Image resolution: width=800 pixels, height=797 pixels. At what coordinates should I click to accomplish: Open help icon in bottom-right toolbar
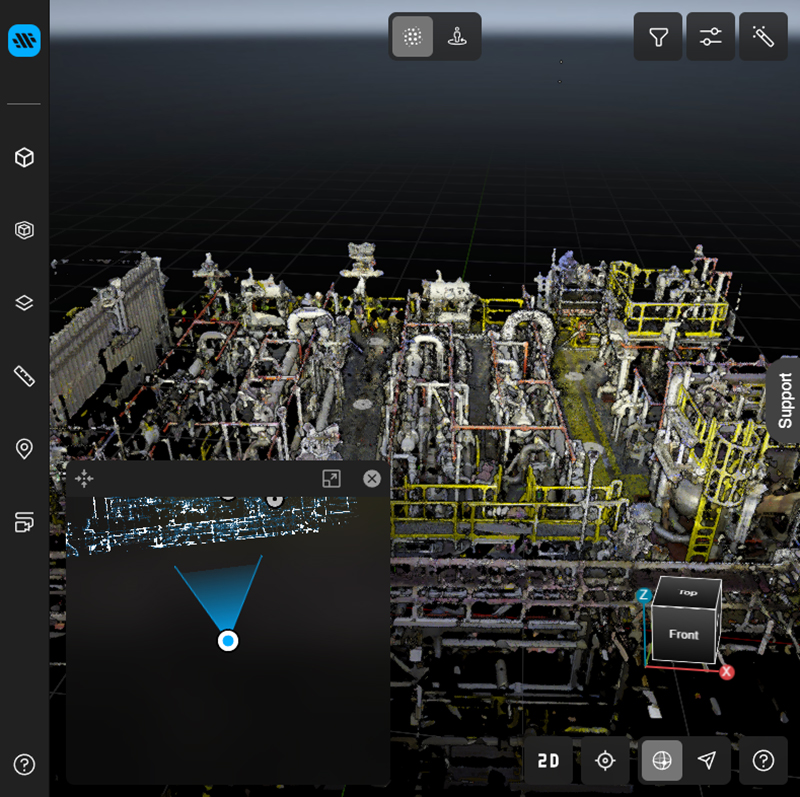tap(763, 760)
